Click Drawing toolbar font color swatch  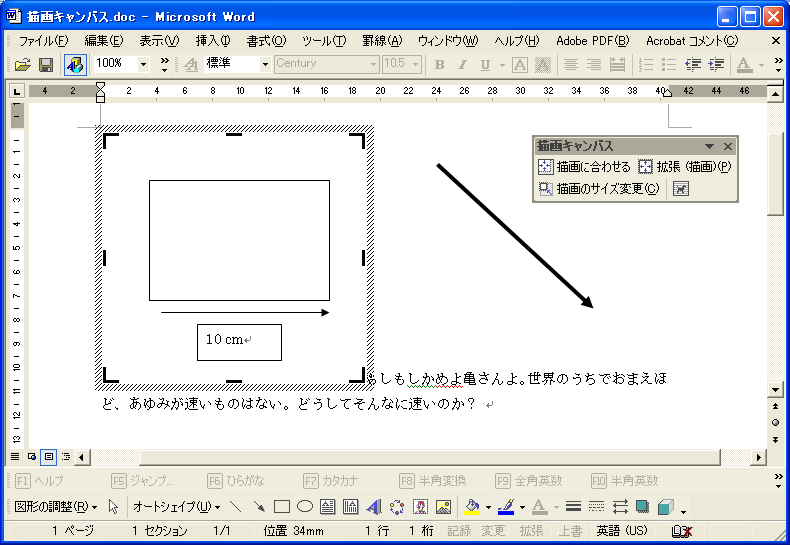point(540,507)
